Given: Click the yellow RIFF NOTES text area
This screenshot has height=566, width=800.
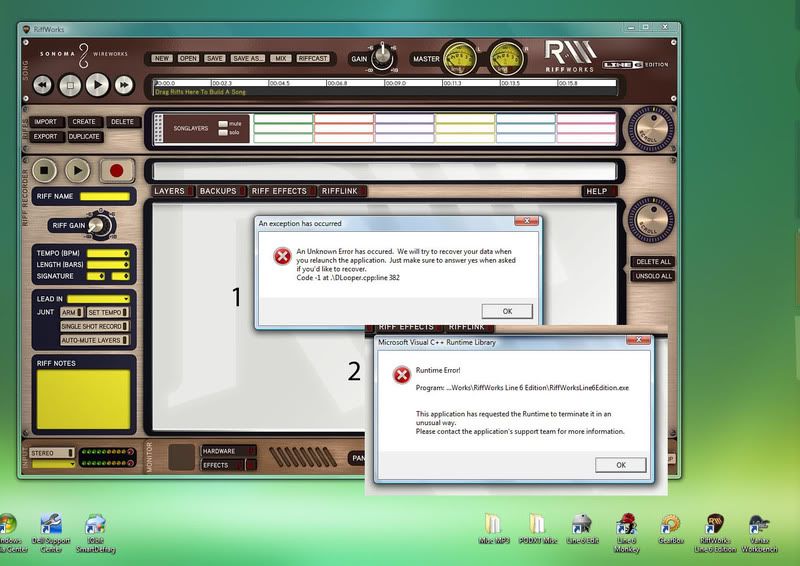Looking at the screenshot, I should 83,400.
